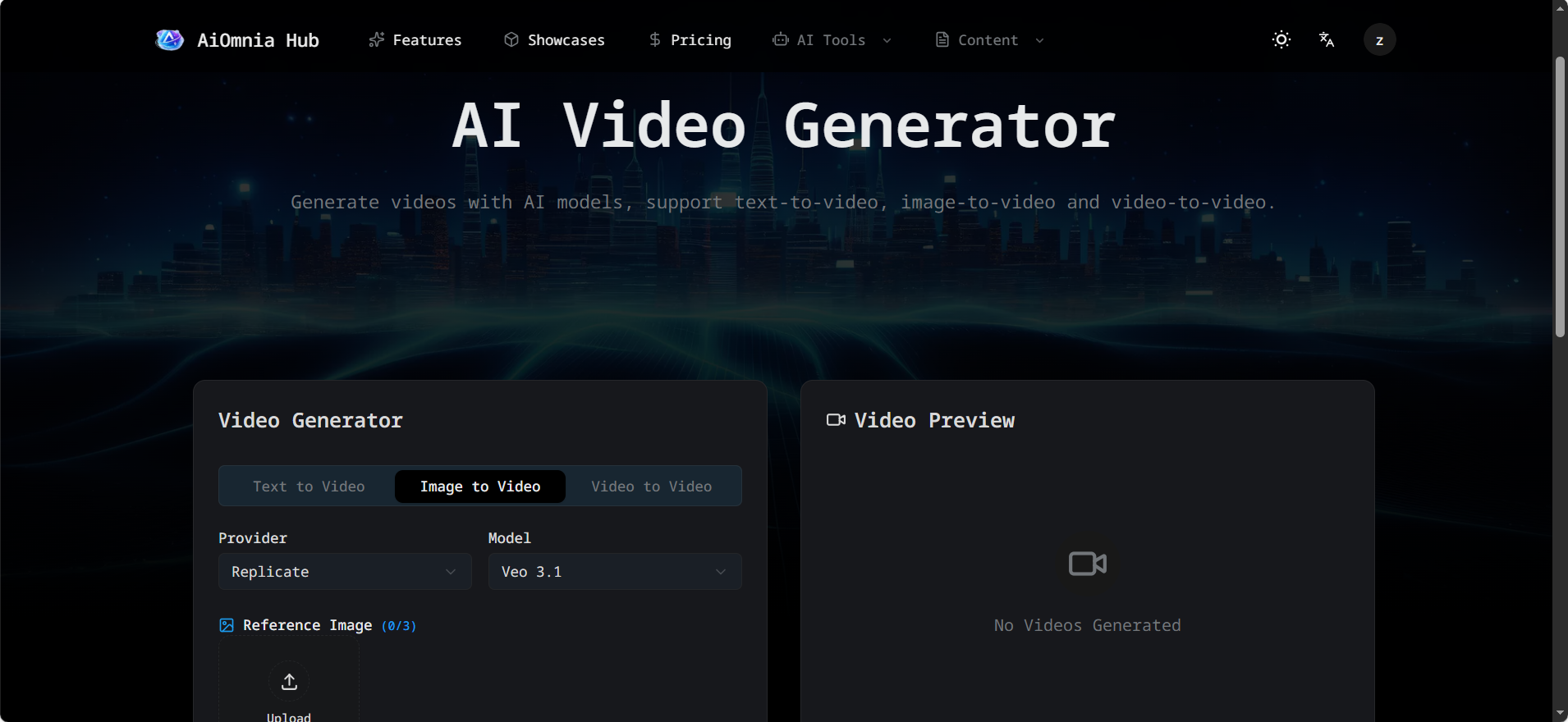The width and height of the screenshot is (1568, 722).
Task: Click the '(0/3)' reference image counter
Action: [x=399, y=626]
